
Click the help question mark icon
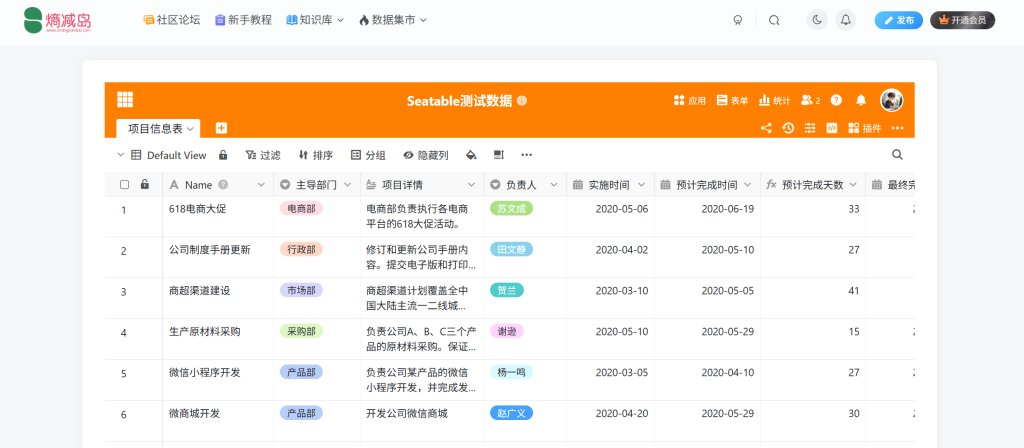(836, 100)
